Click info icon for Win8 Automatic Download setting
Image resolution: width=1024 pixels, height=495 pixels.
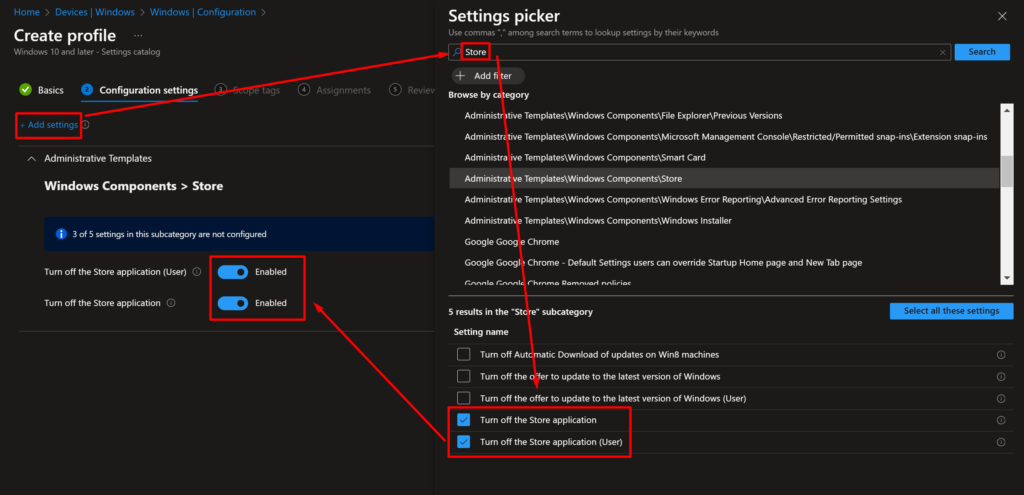click(1000, 355)
